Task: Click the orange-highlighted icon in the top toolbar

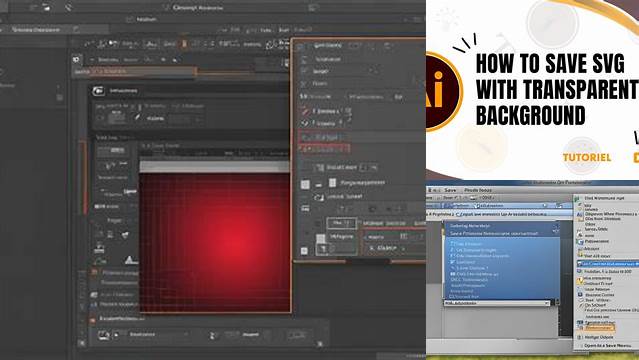Action: pos(184,44)
